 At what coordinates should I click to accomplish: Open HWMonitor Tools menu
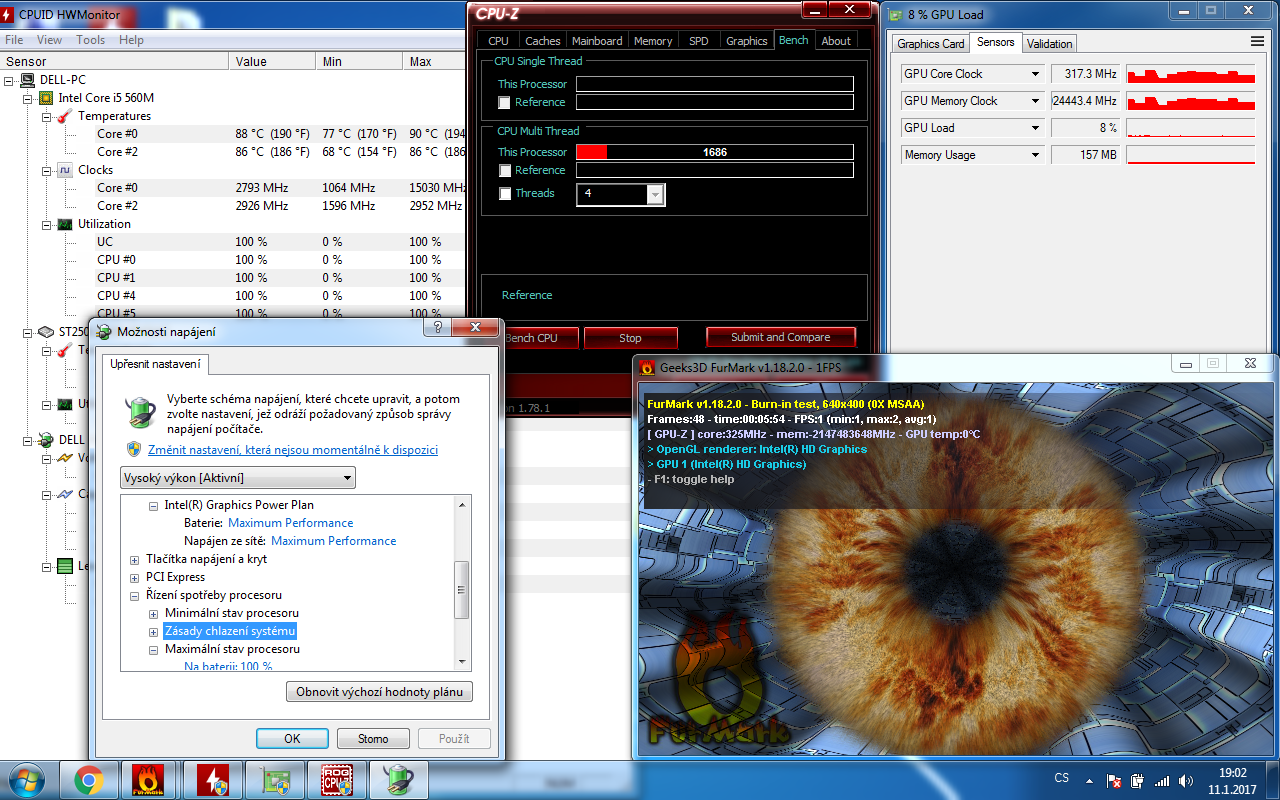90,40
